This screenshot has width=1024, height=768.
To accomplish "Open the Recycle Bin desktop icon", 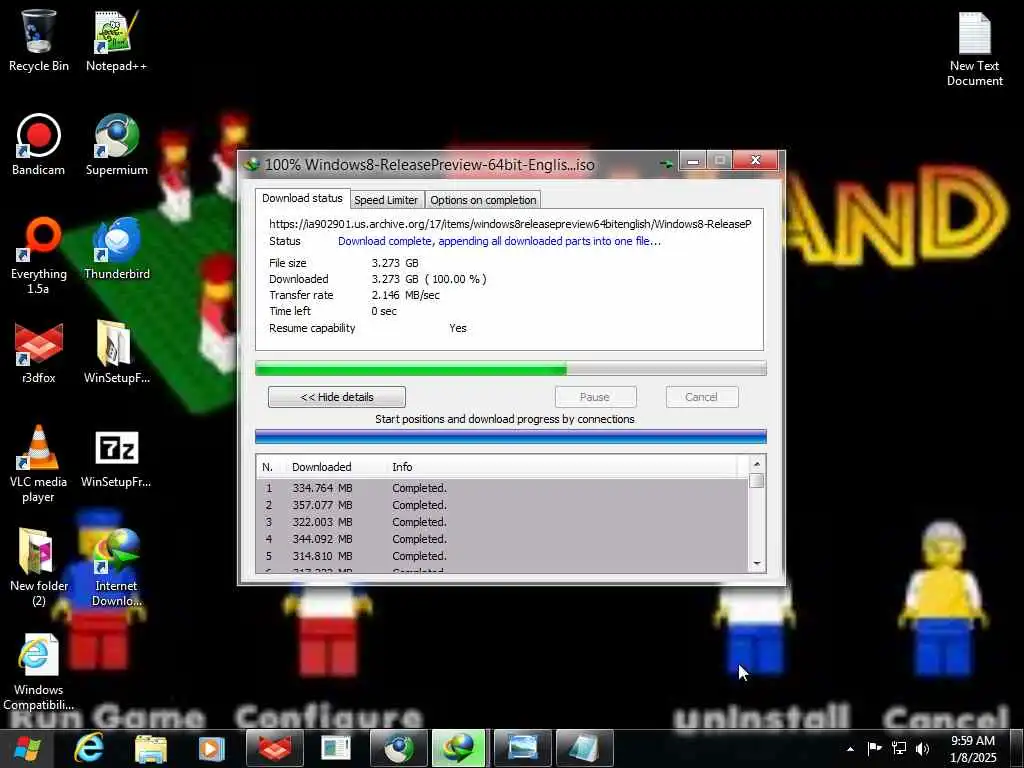I will pyautogui.click(x=39, y=40).
